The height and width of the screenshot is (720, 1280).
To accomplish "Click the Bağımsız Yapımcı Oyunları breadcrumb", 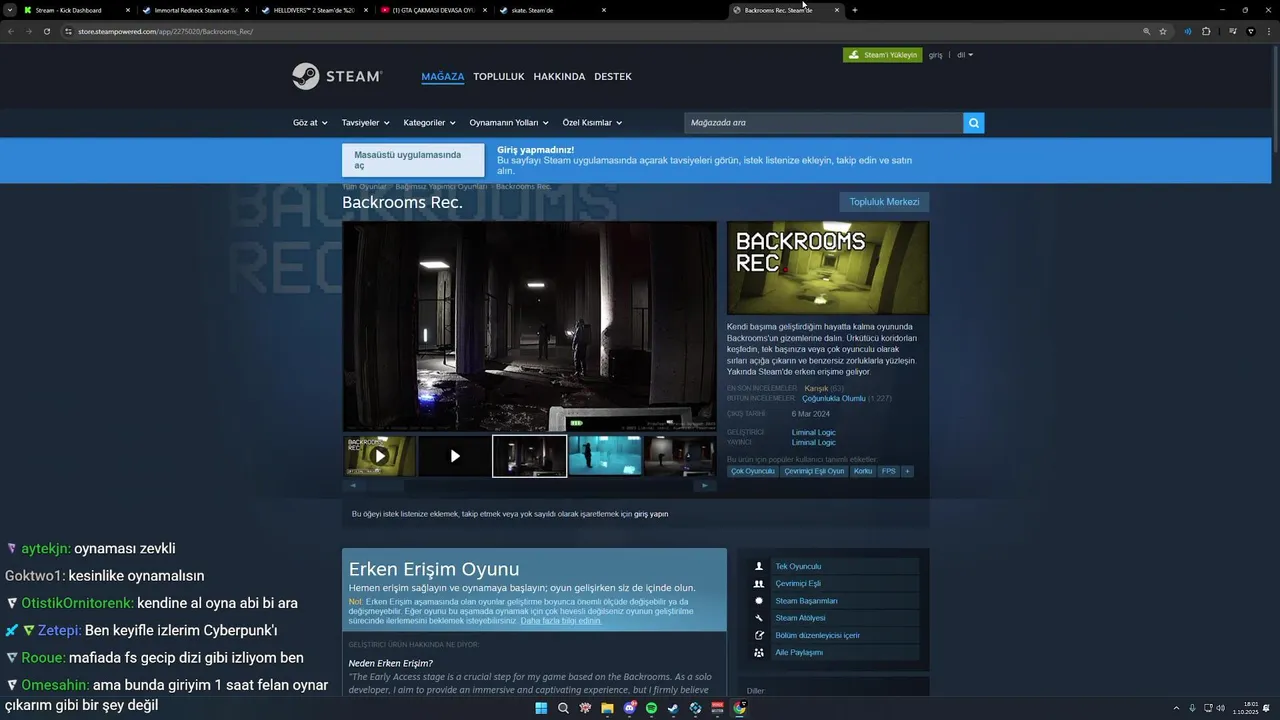I will tap(441, 187).
